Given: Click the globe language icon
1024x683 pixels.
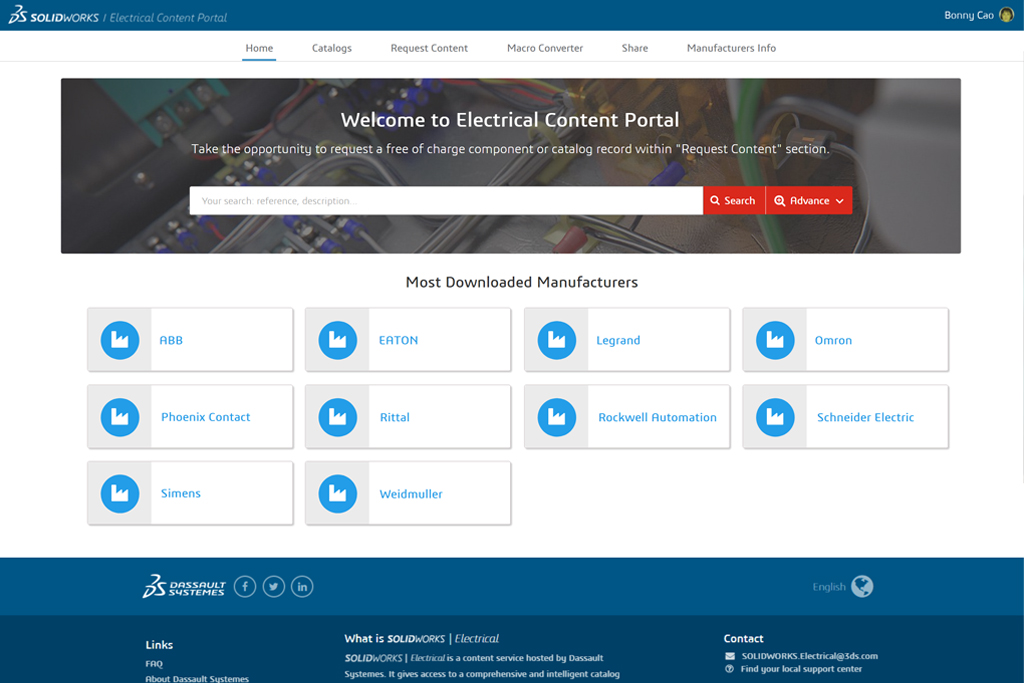Looking at the screenshot, I should pyautogui.click(x=862, y=586).
